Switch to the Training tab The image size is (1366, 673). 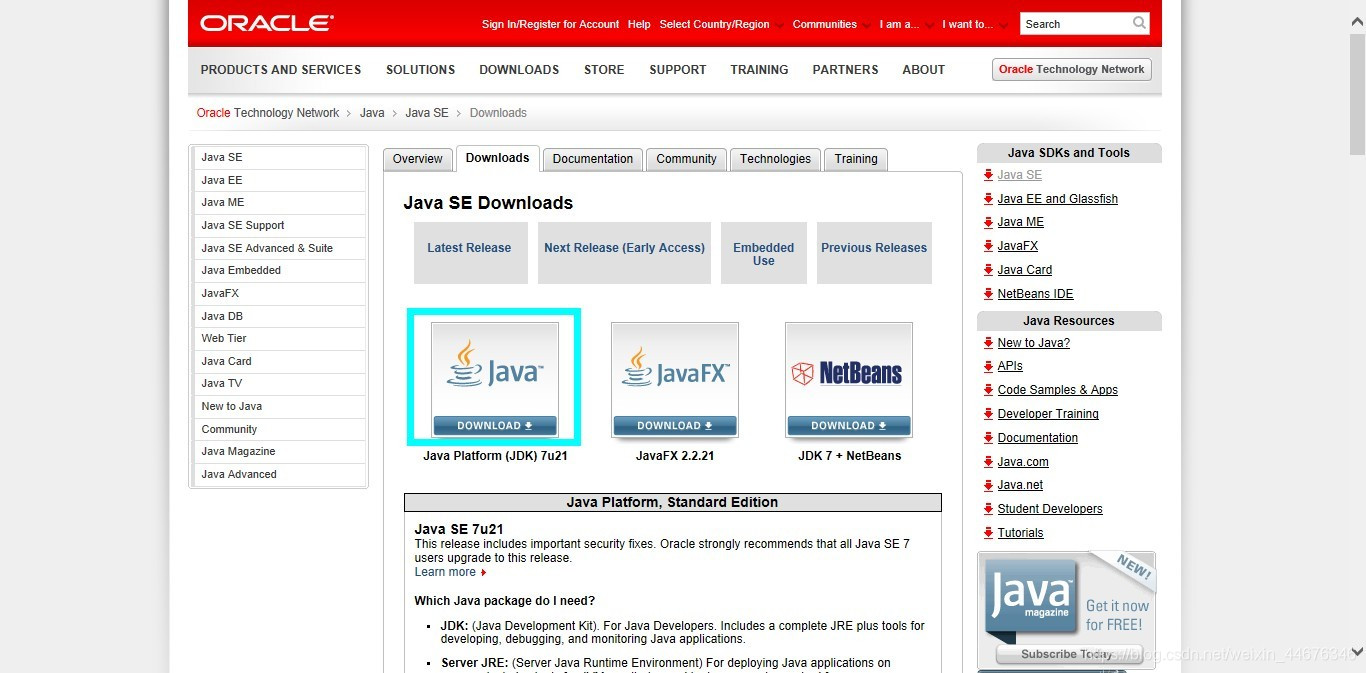856,159
